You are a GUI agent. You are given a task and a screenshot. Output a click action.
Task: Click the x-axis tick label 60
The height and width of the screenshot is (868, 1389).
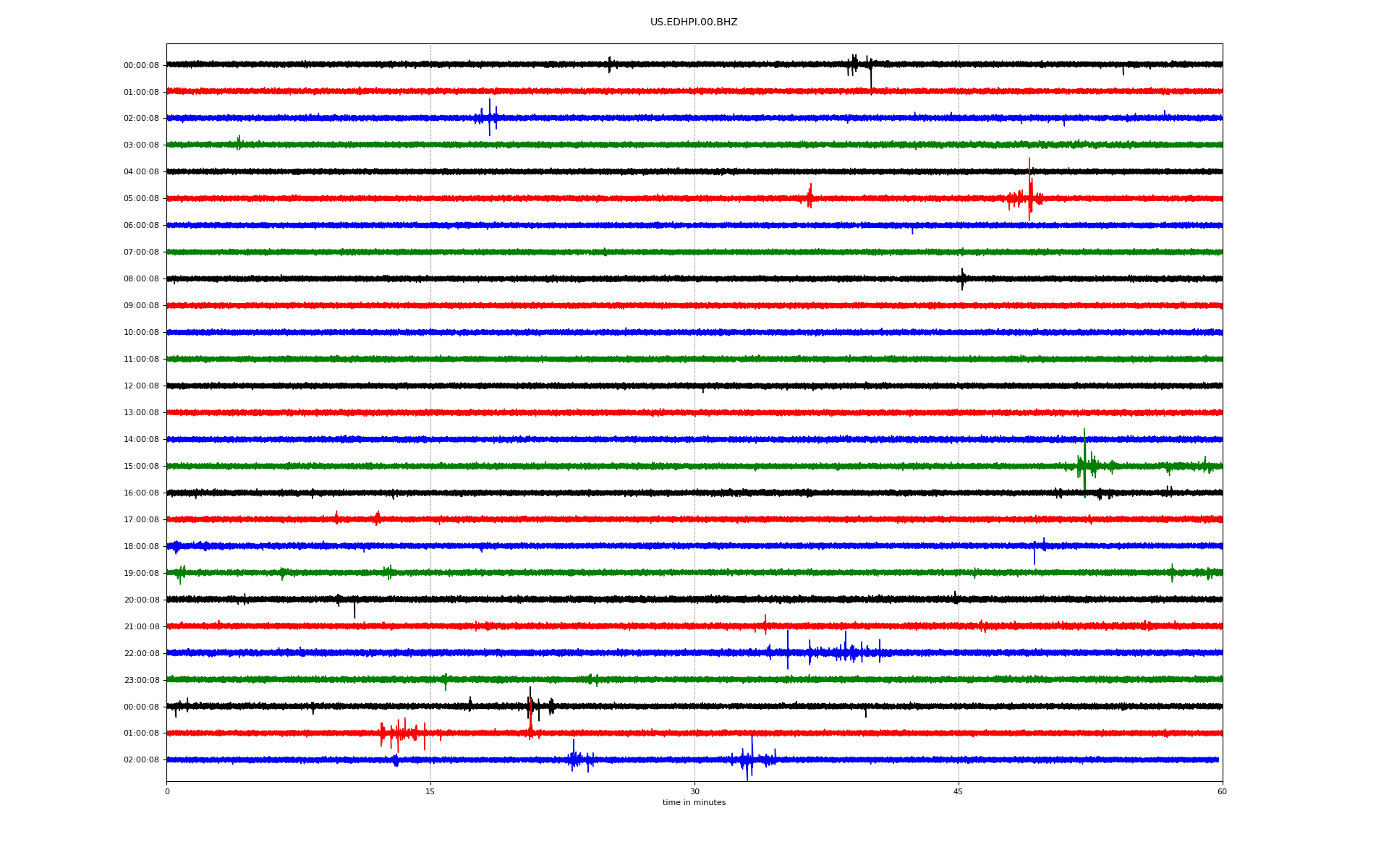pos(1222,792)
